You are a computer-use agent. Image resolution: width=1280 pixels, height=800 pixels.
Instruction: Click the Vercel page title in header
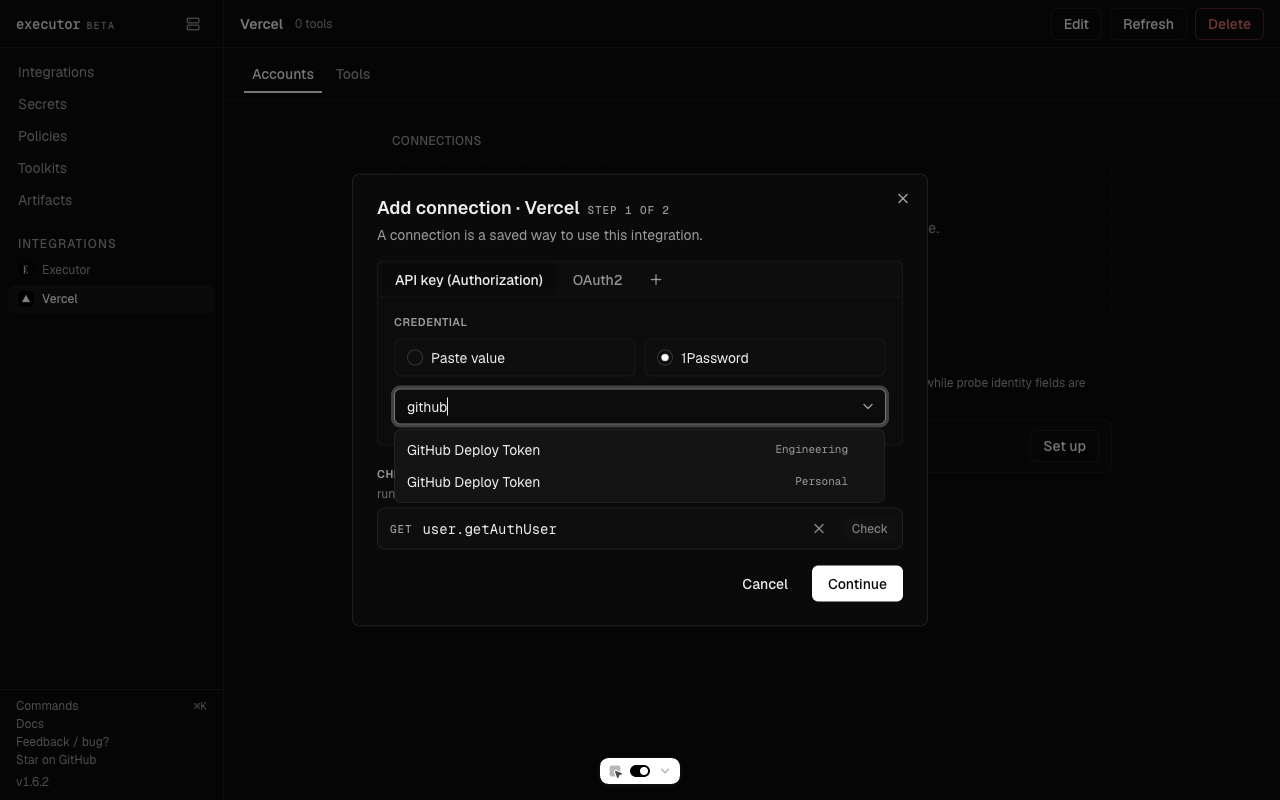click(261, 24)
